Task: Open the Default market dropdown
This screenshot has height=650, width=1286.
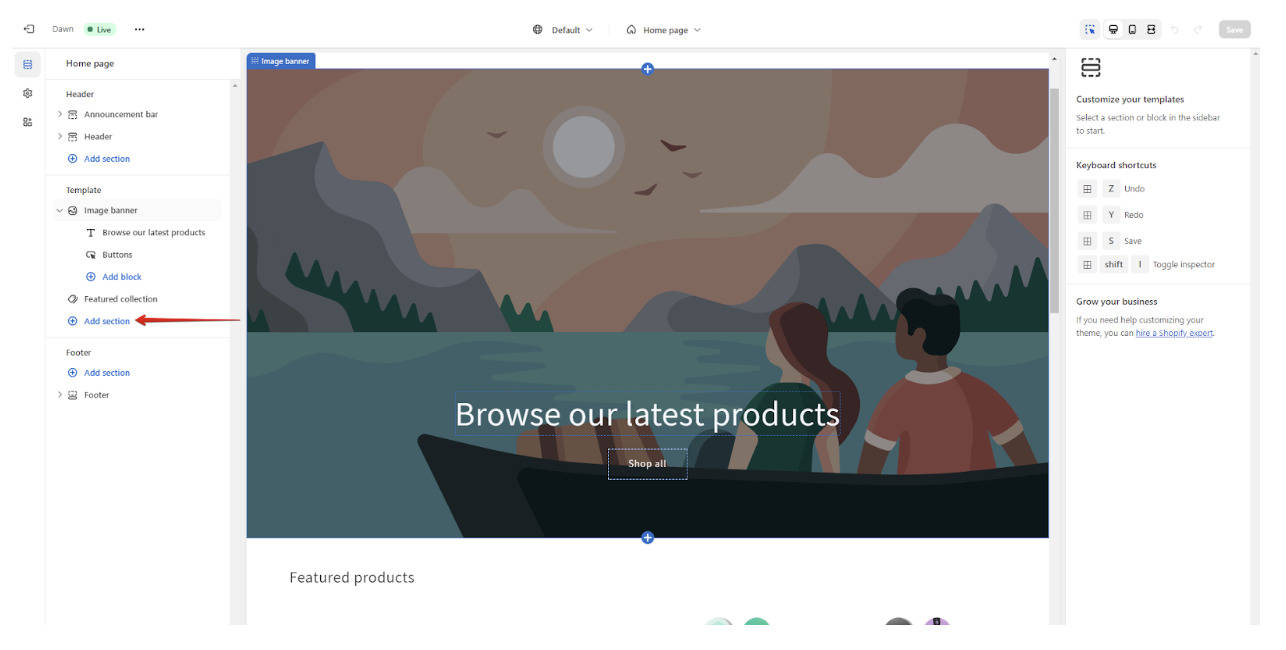Action: tap(563, 30)
